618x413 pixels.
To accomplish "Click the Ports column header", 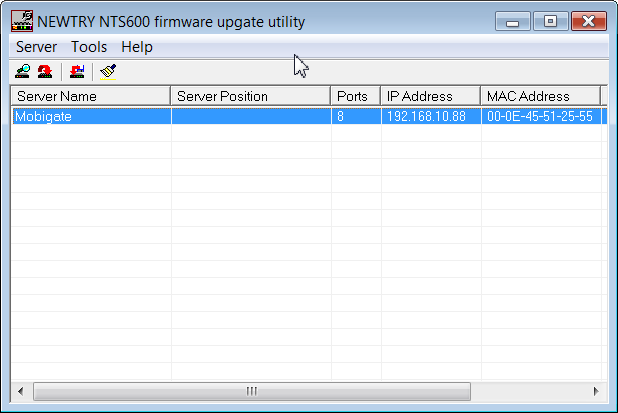I will (355, 96).
